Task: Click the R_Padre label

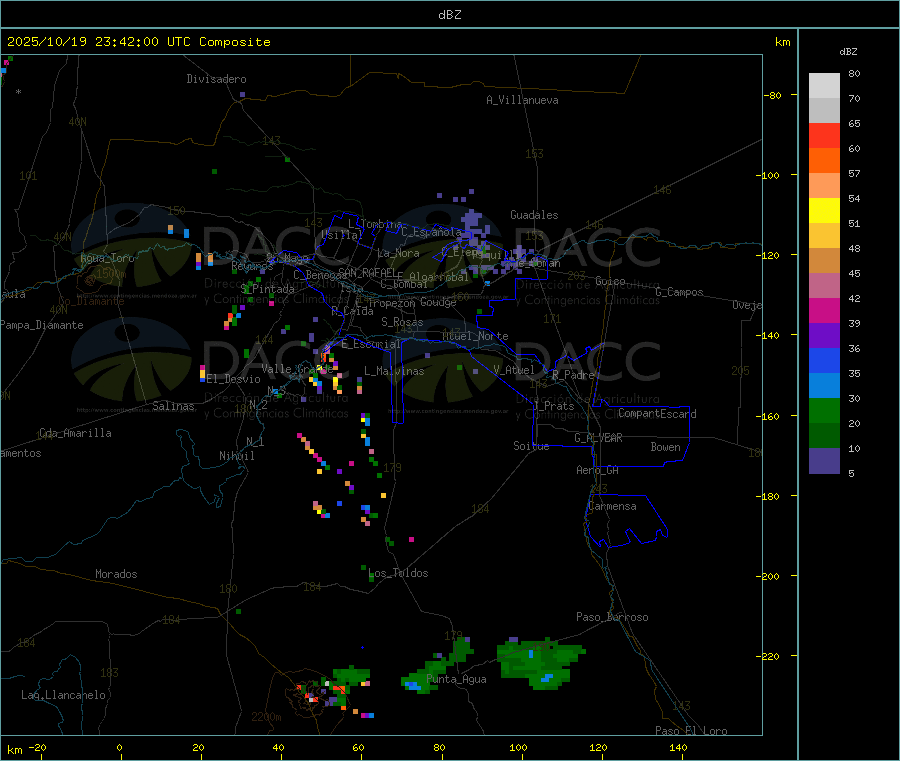Action: point(573,375)
